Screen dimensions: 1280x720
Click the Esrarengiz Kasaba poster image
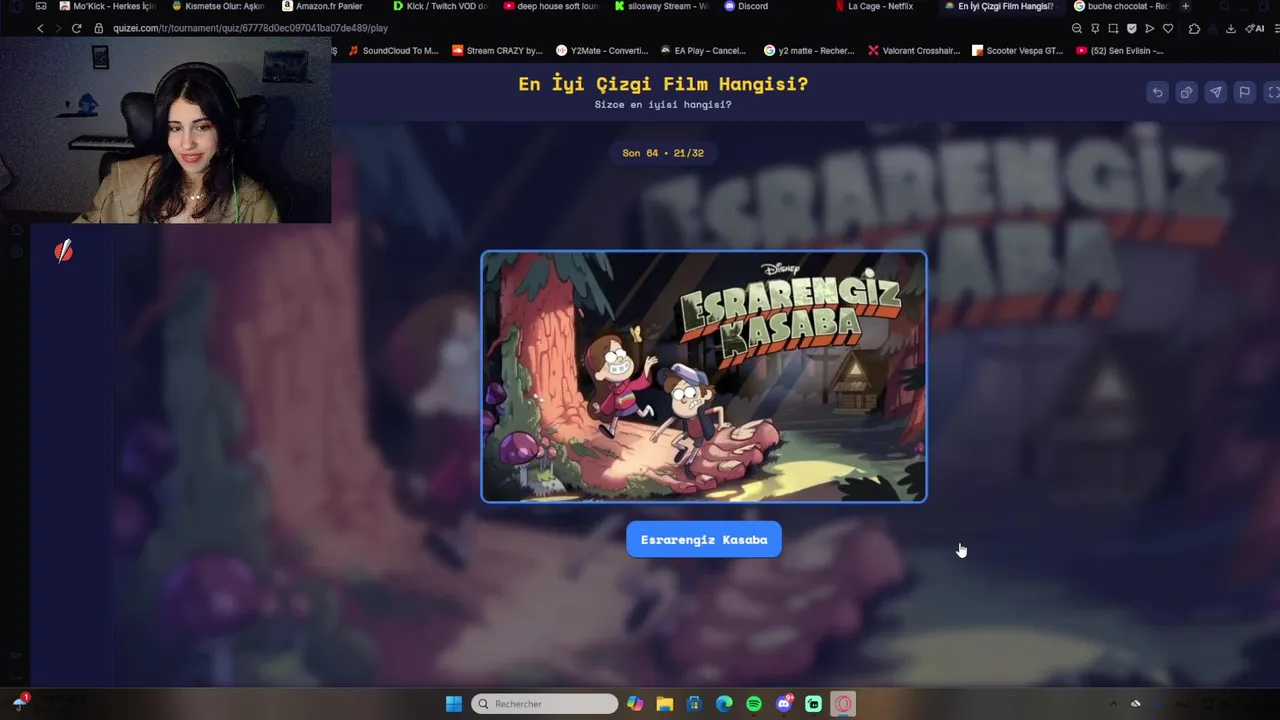tap(704, 376)
